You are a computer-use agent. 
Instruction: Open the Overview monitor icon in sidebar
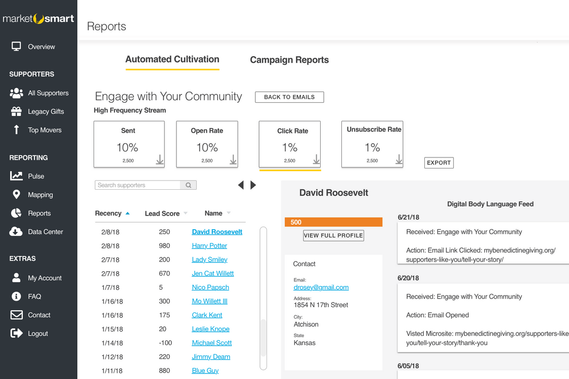click(x=16, y=46)
